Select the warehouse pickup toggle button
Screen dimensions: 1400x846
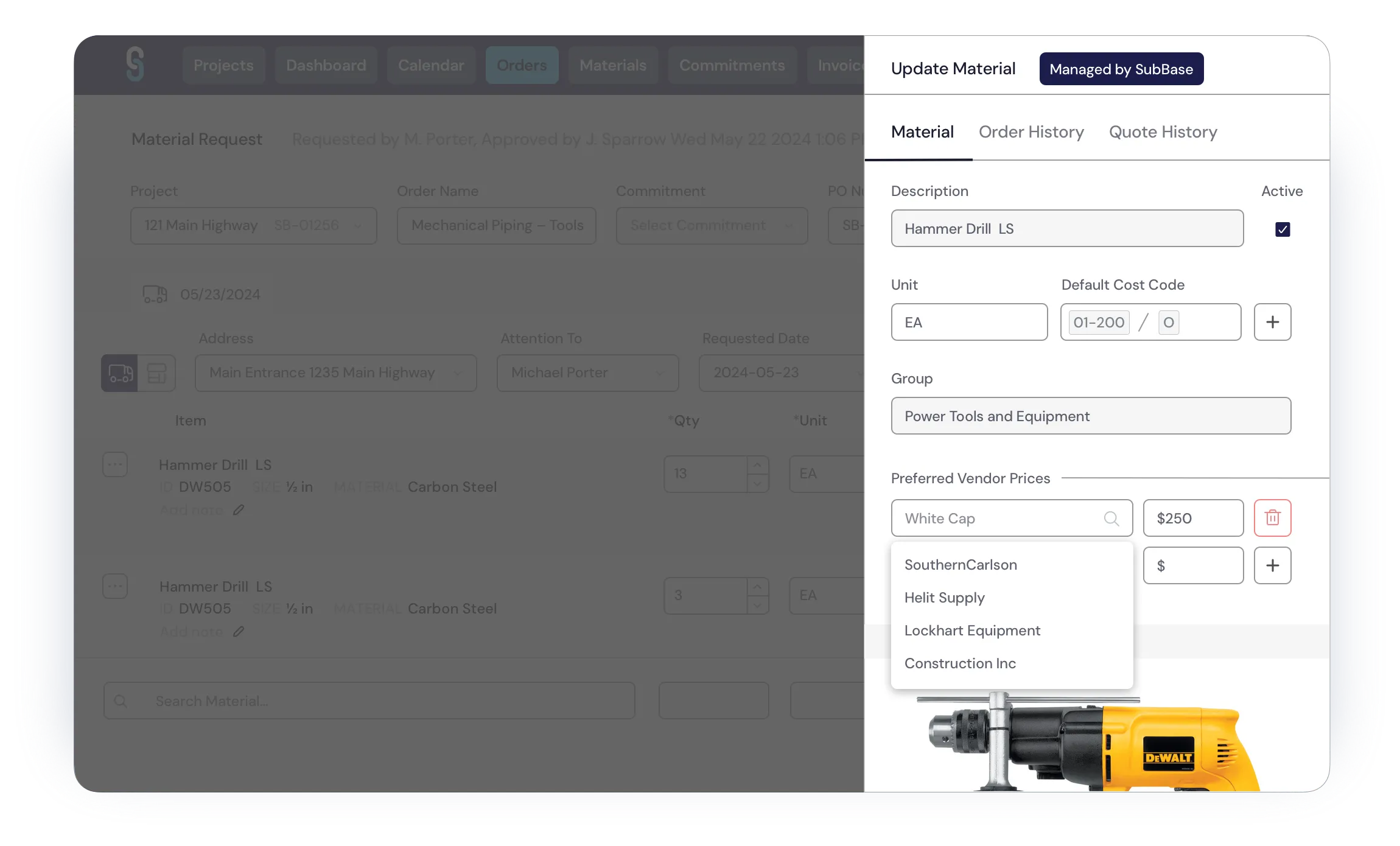tap(156, 373)
